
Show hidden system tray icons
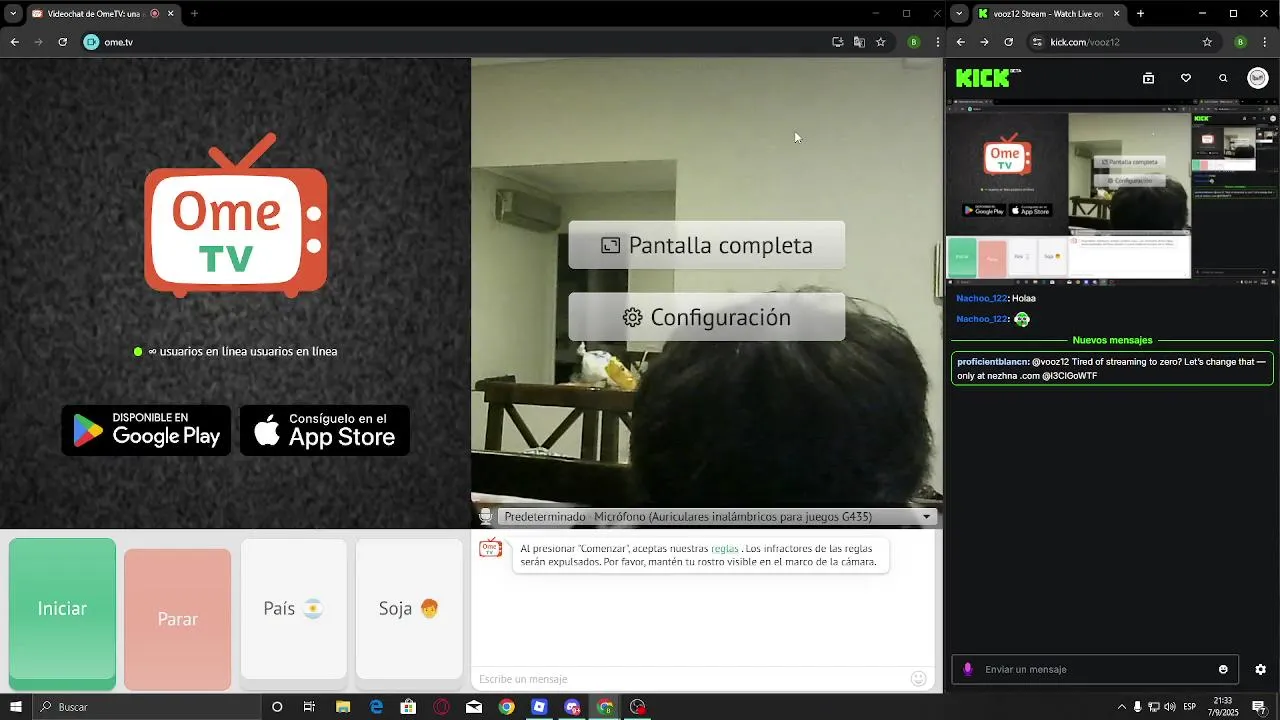[1121, 707]
